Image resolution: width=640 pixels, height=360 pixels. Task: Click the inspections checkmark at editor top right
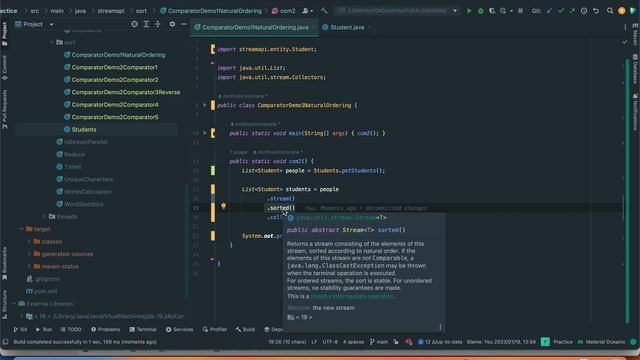pyautogui.click(x=625, y=42)
